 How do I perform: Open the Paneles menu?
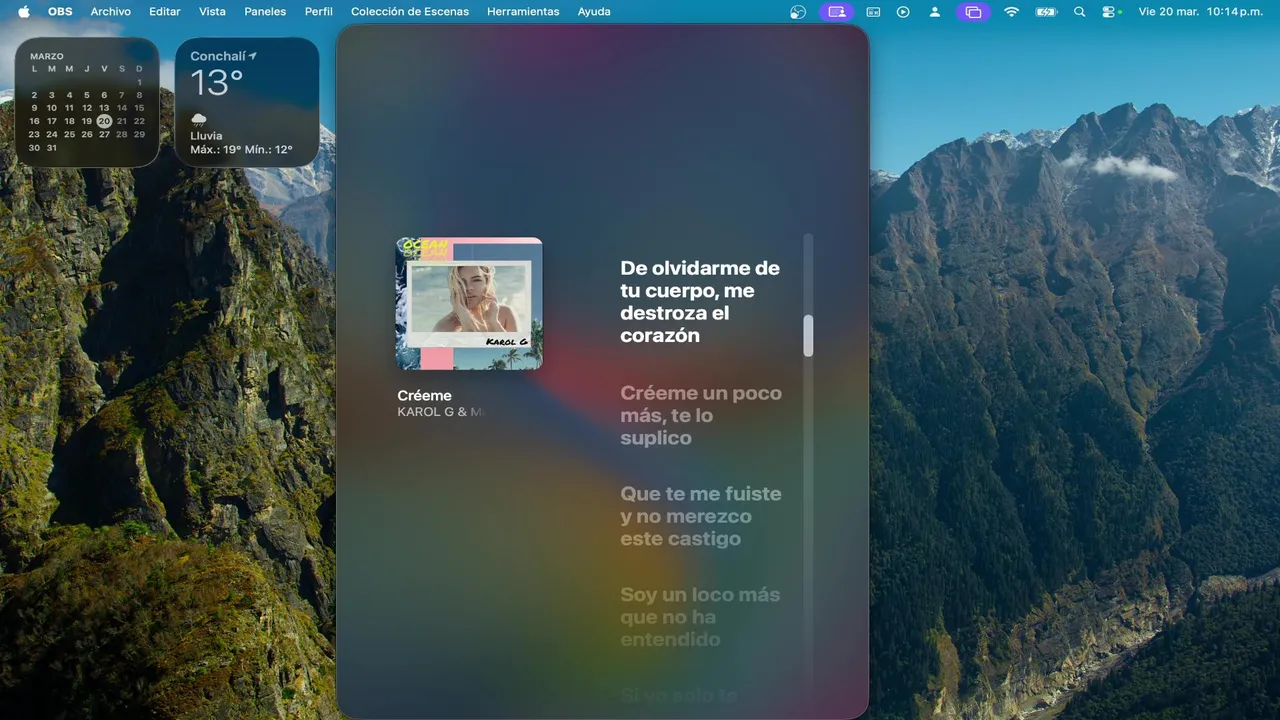[265, 12]
